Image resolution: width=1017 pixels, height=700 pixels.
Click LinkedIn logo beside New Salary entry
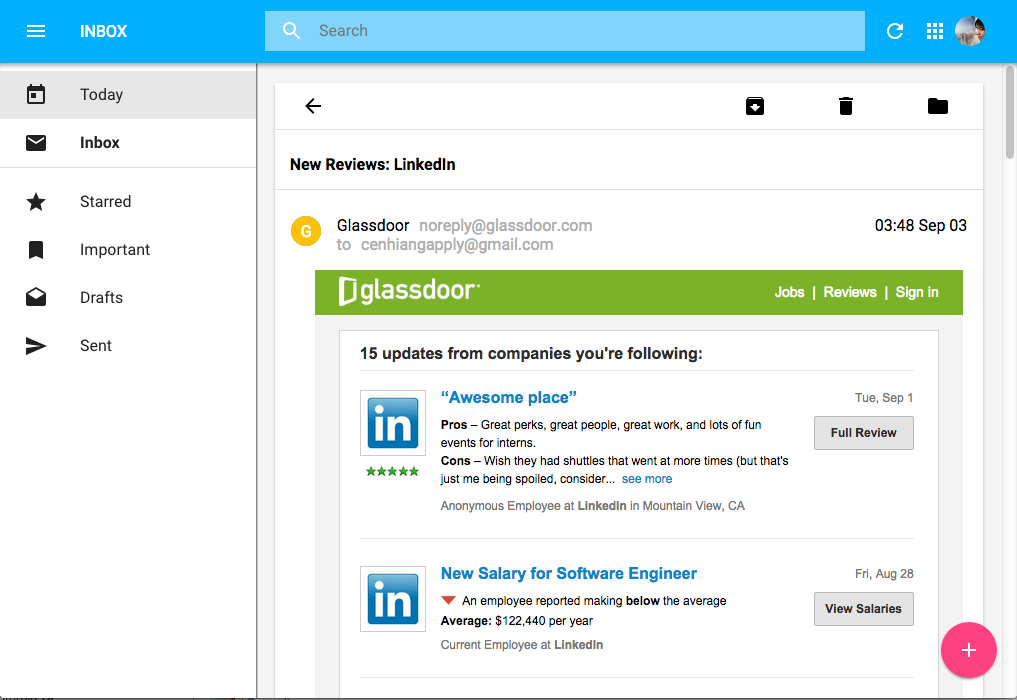(392, 599)
